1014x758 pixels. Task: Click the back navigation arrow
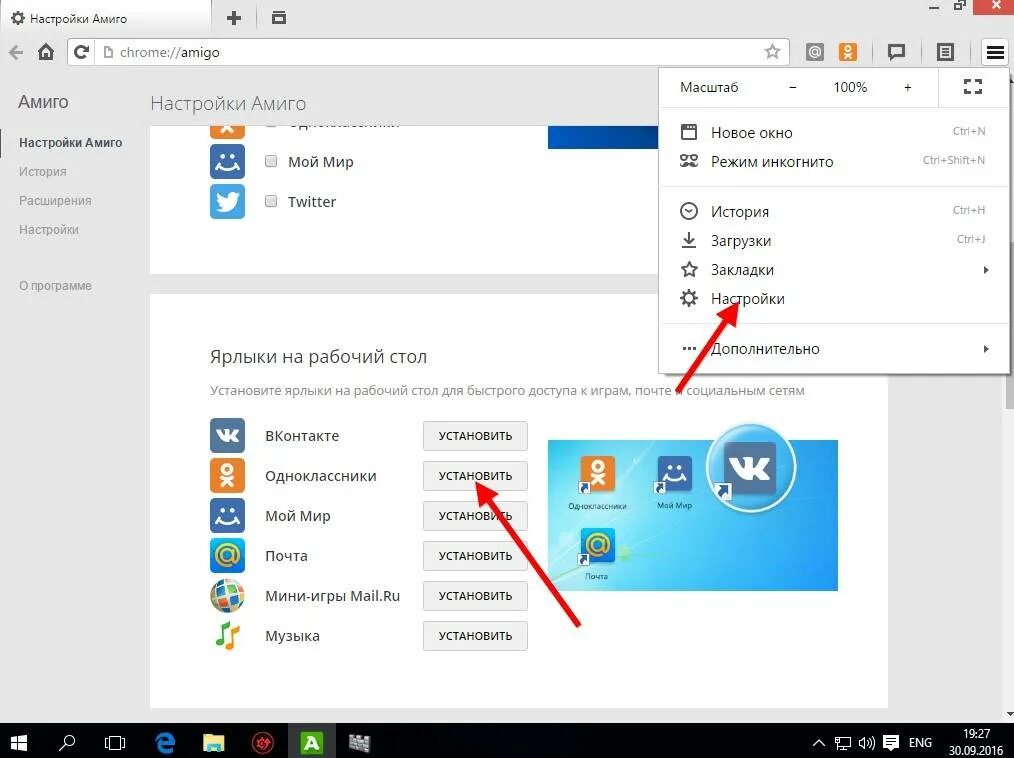[x=16, y=52]
